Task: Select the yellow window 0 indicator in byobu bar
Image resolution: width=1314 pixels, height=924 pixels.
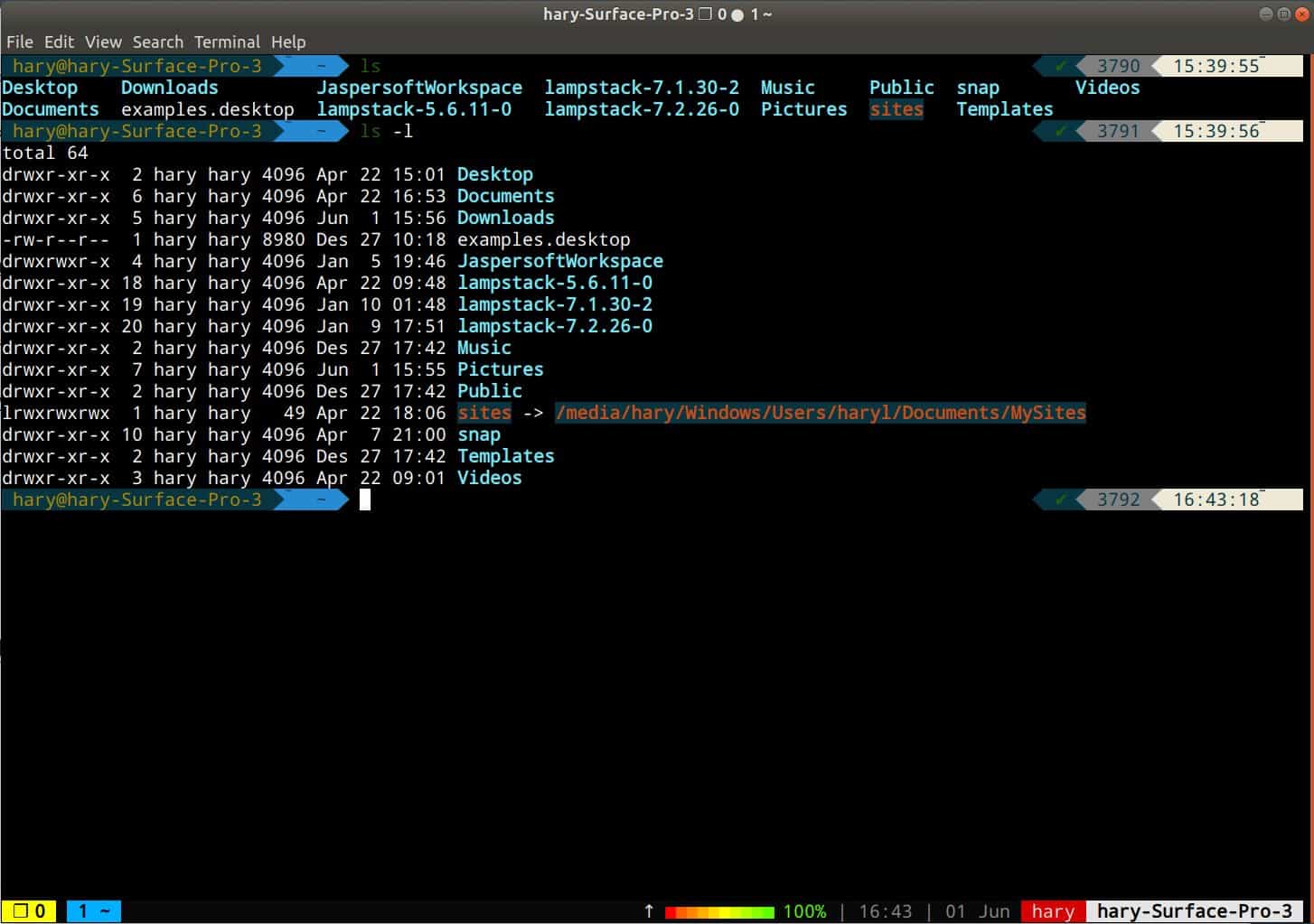Action: [x=27, y=911]
